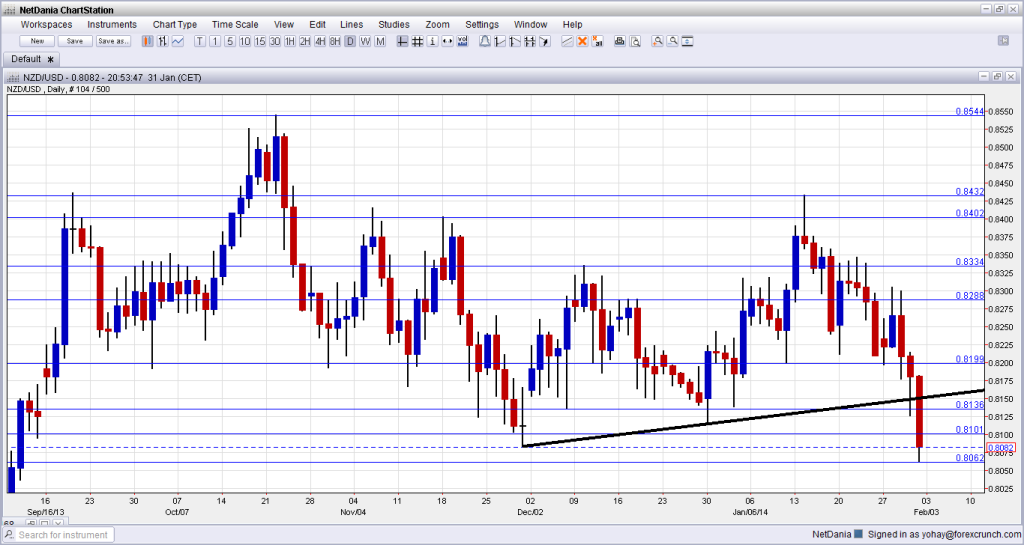Click the toolbar icon with two crossed vertical bars
The height and width of the screenshot is (545, 1024).
pyautogui.click(x=530, y=41)
